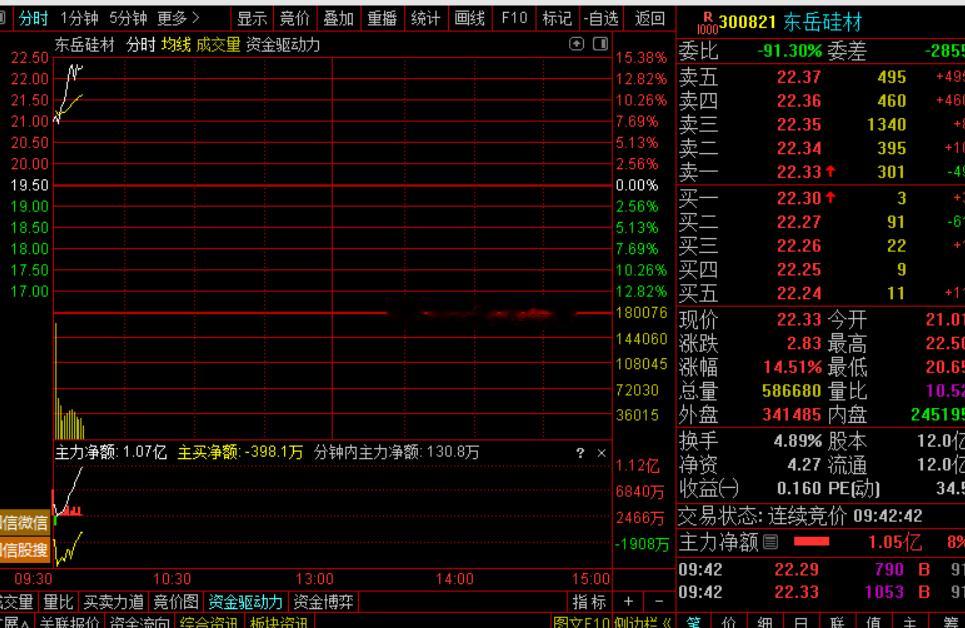
Task: Click the stock code 300821
Action: point(747,22)
